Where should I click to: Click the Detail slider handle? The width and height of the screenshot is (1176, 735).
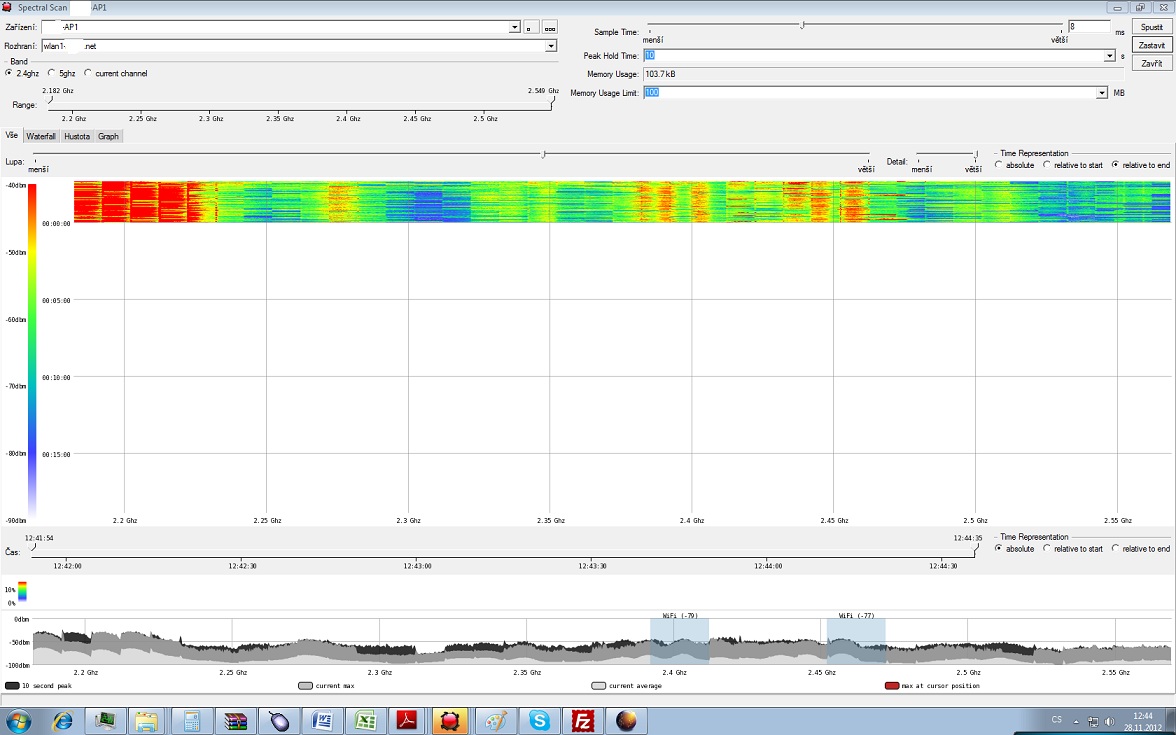pyautogui.click(x=976, y=154)
